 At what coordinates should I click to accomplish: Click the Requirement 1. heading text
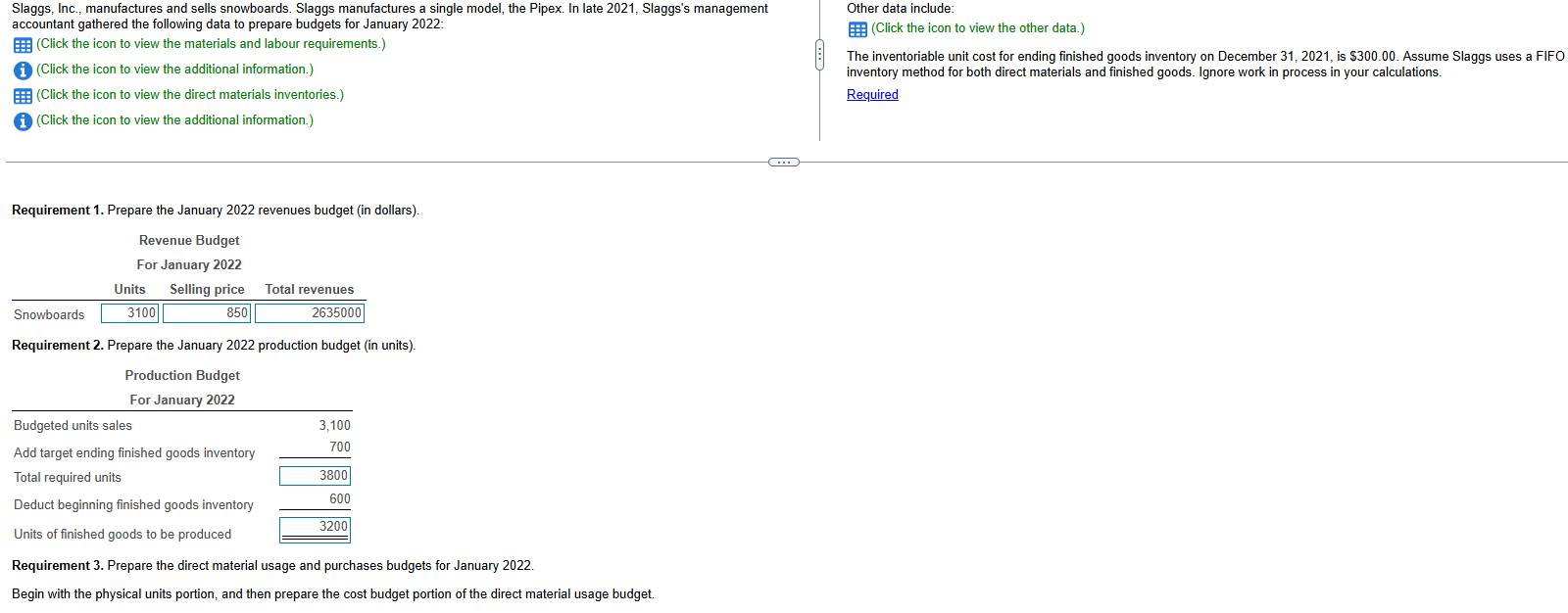57,211
